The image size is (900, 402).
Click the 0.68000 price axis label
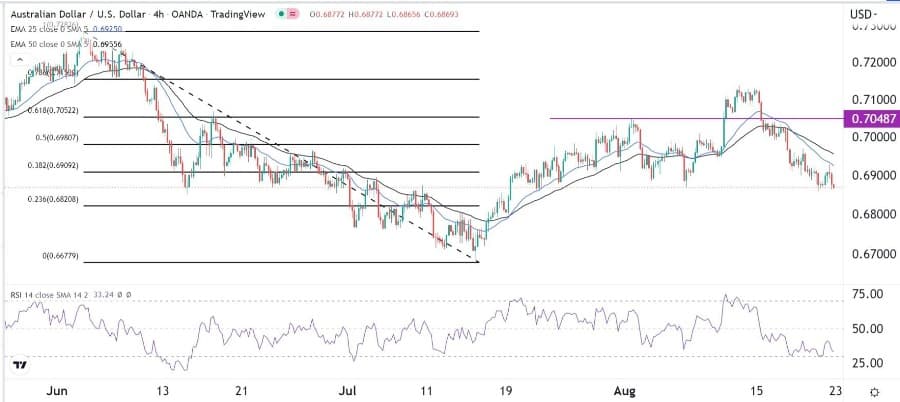pyautogui.click(x=872, y=214)
